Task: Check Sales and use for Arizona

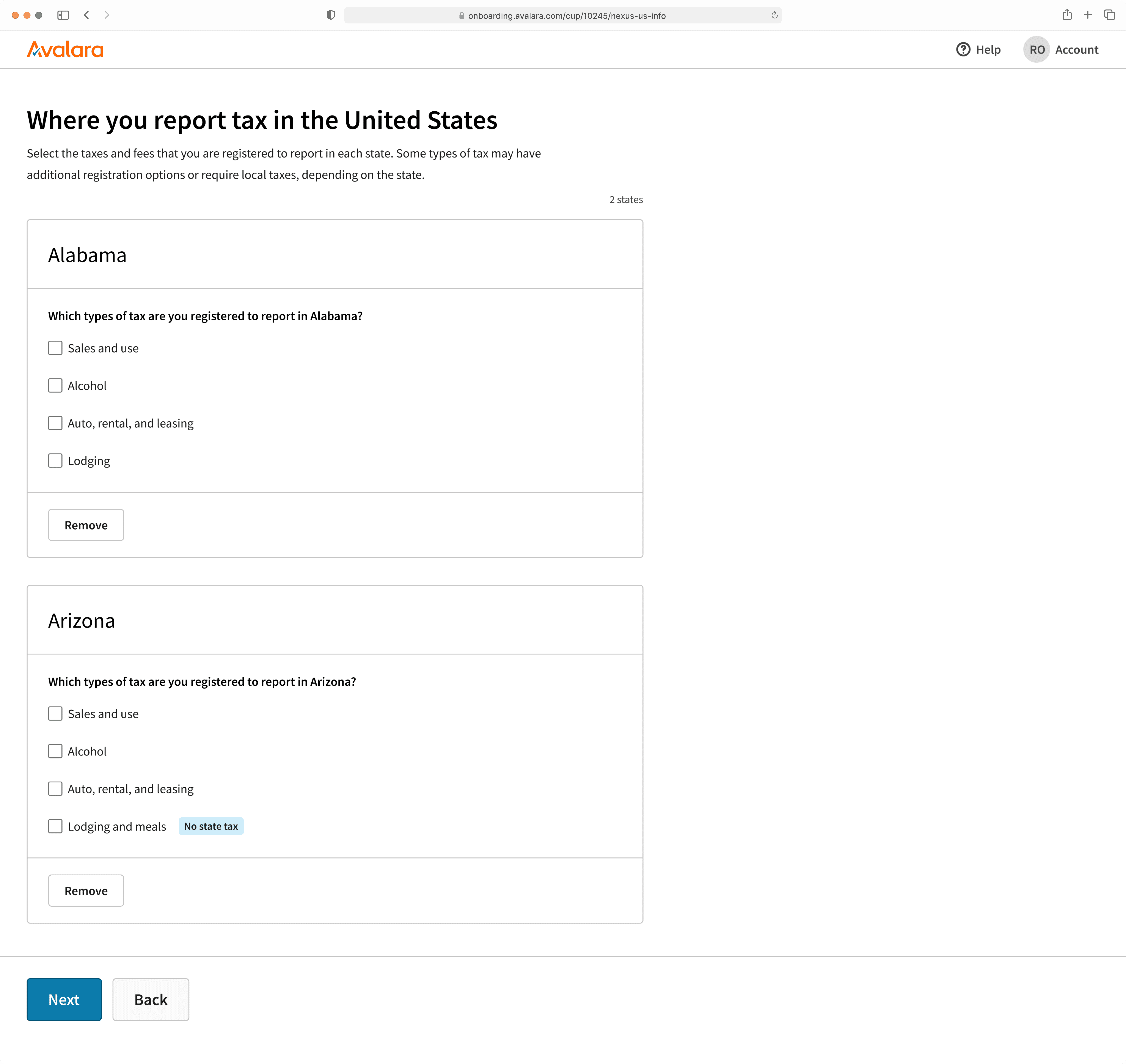Action: [x=55, y=714]
